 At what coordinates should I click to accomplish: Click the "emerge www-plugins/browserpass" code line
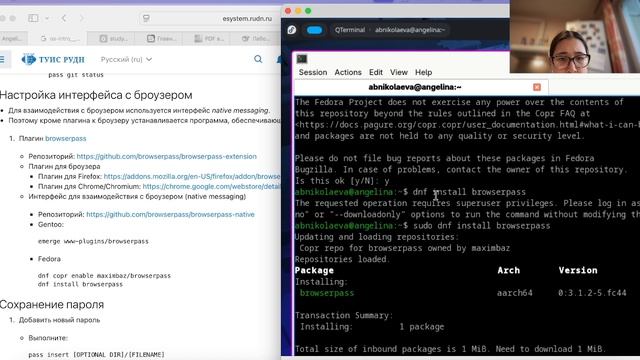(x=93, y=241)
